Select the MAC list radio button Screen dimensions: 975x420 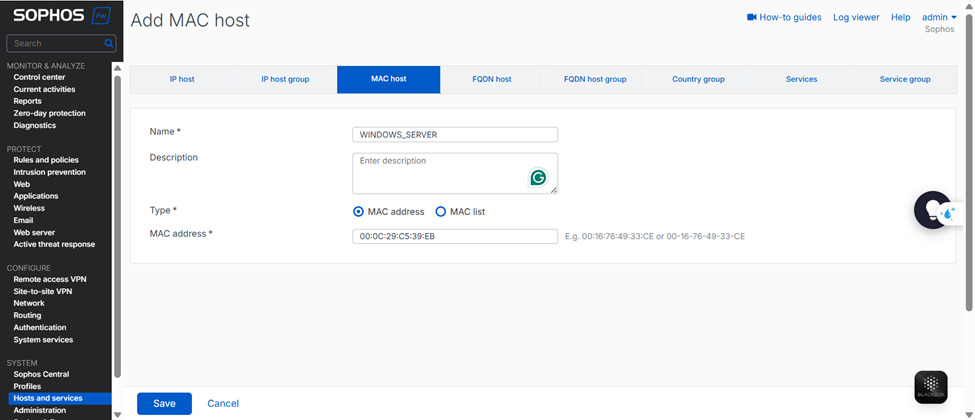(x=441, y=212)
